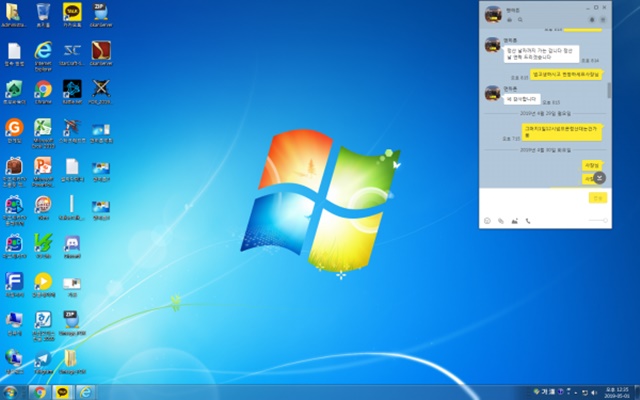Launch Telegram from the desktop
This screenshot has width=640, height=400.
coord(43,362)
